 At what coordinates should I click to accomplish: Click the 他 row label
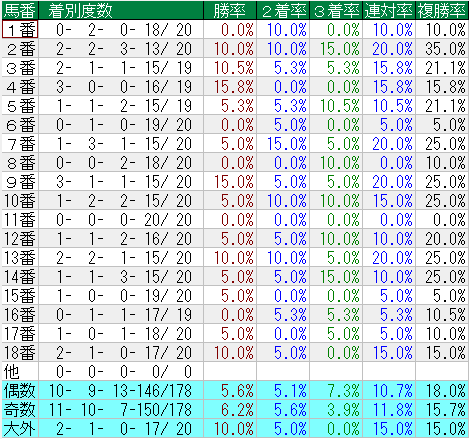[x=20, y=372]
